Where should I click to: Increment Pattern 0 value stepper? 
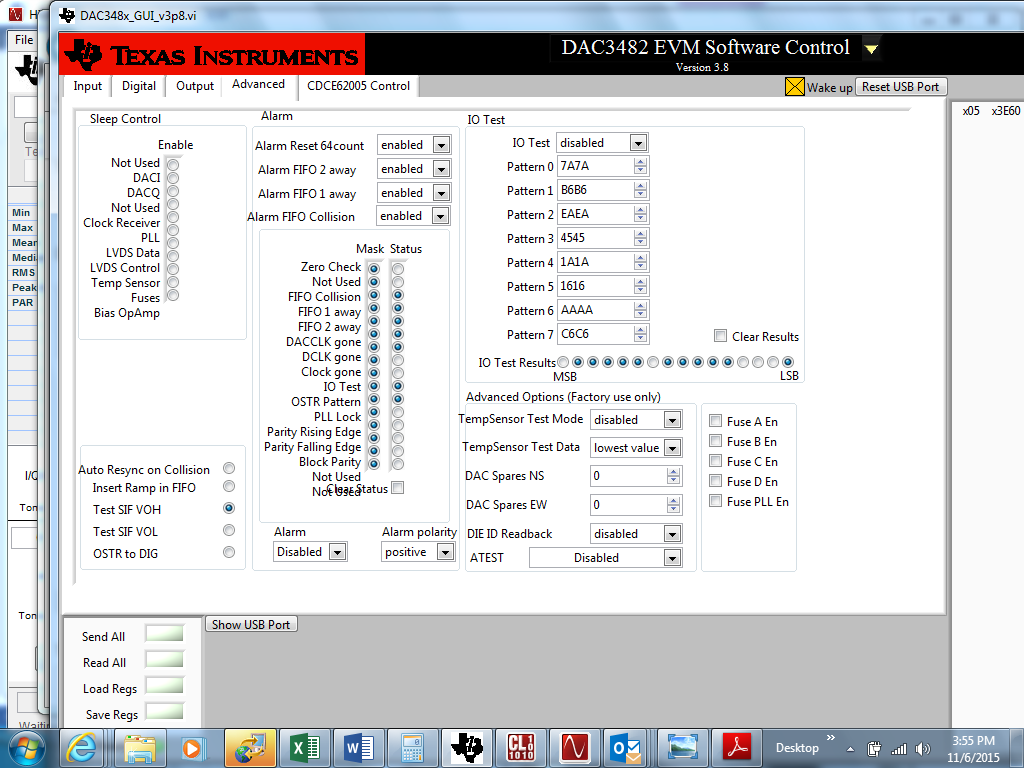[x=641, y=162]
